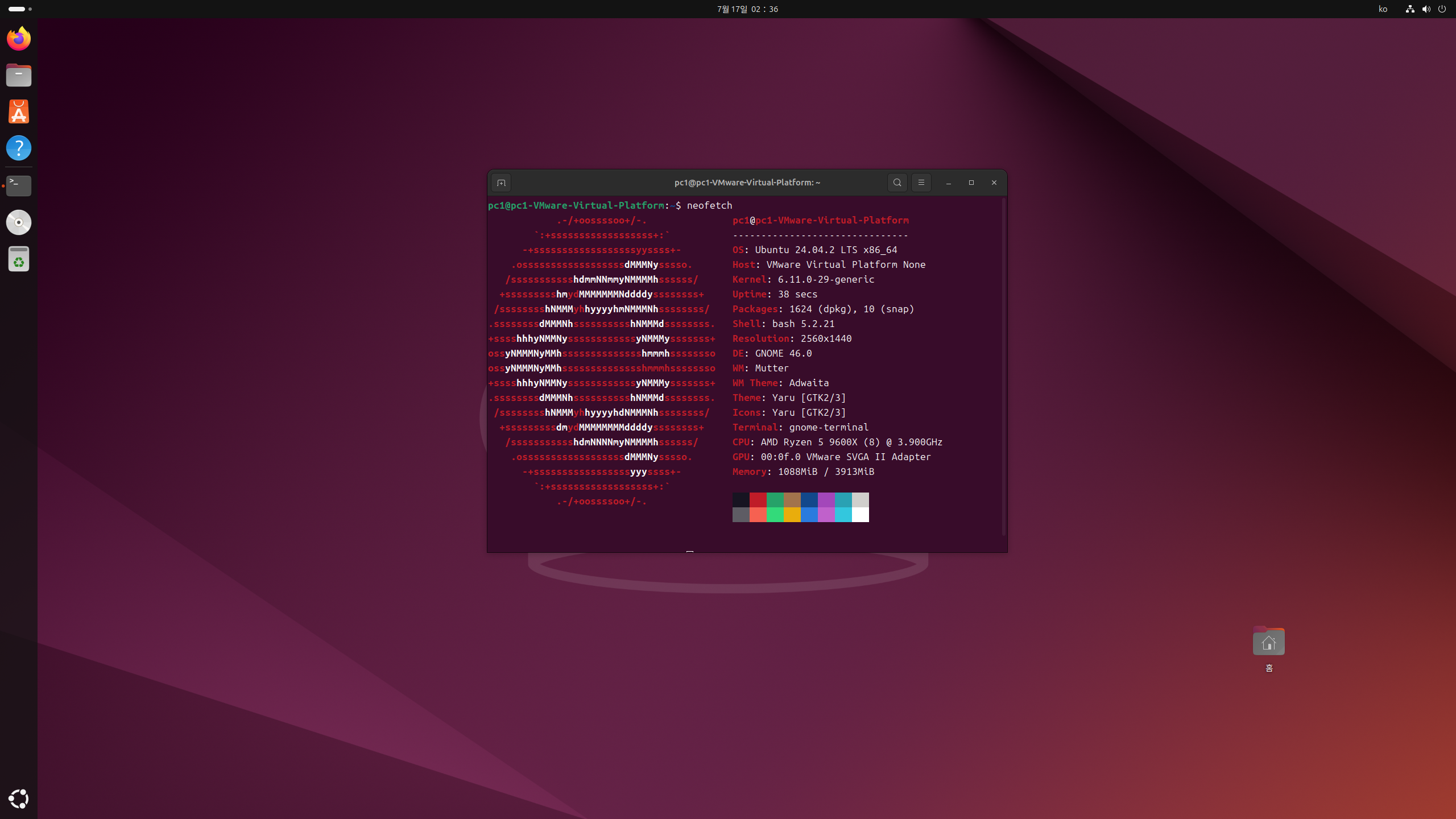The image size is (1456, 819).
Task: Show applications via Ubuntu logo button
Action: point(19,799)
